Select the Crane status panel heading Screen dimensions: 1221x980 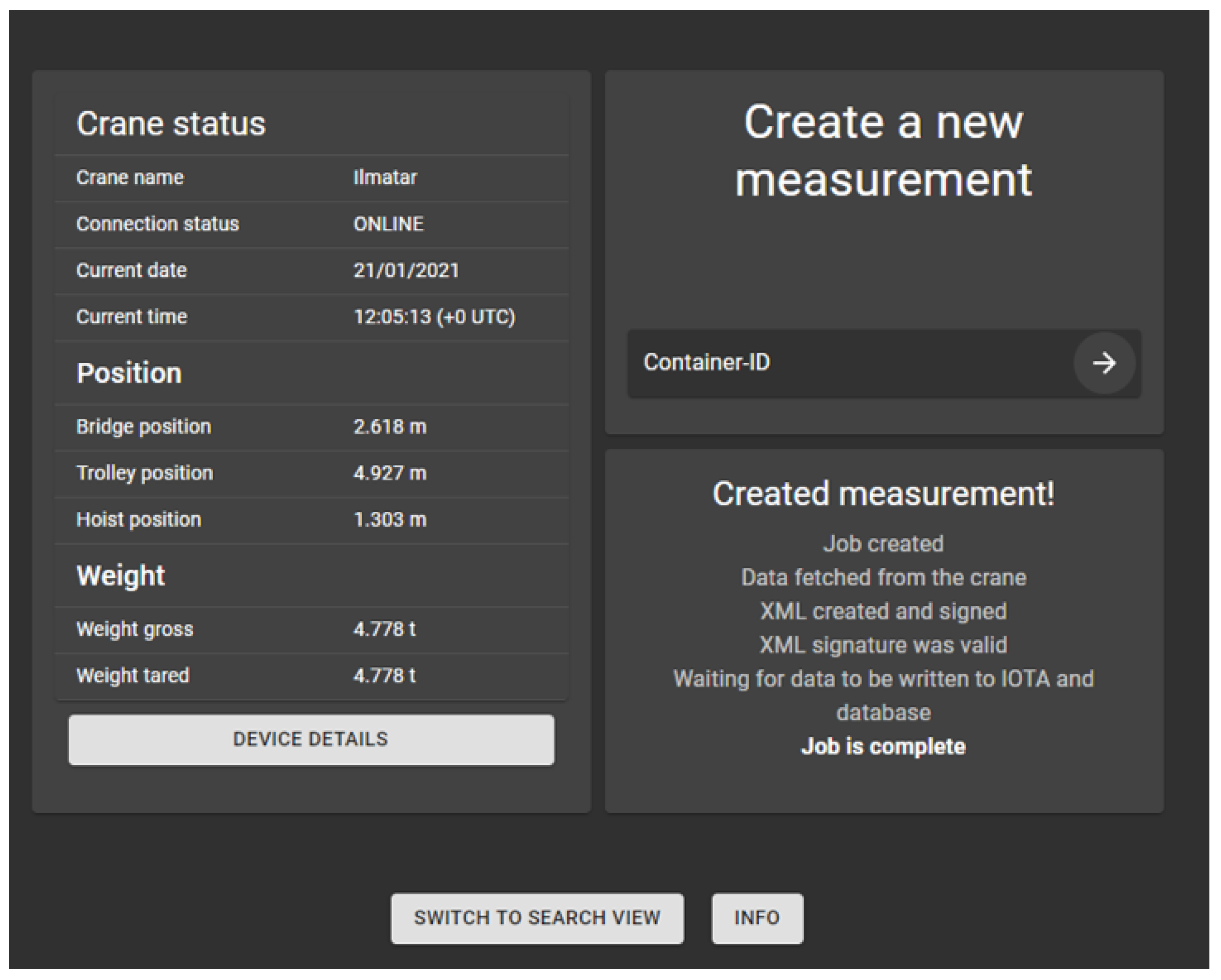(172, 123)
